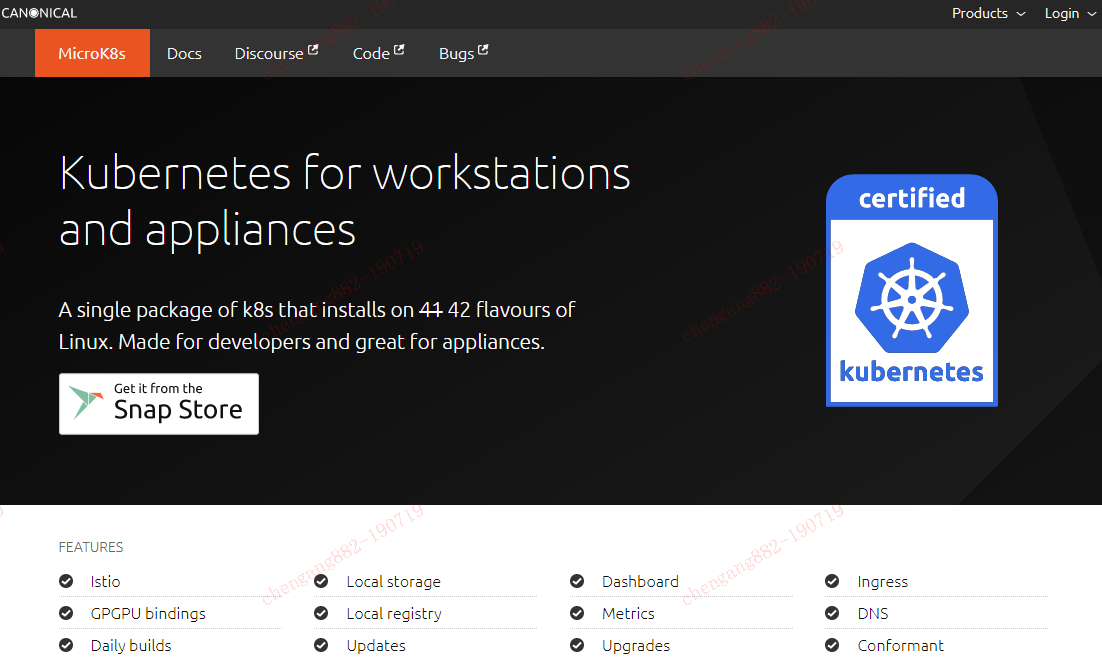The height and width of the screenshot is (666, 1102).
Task: Open the Canonical logo link
Action: (x=39, y=13)
